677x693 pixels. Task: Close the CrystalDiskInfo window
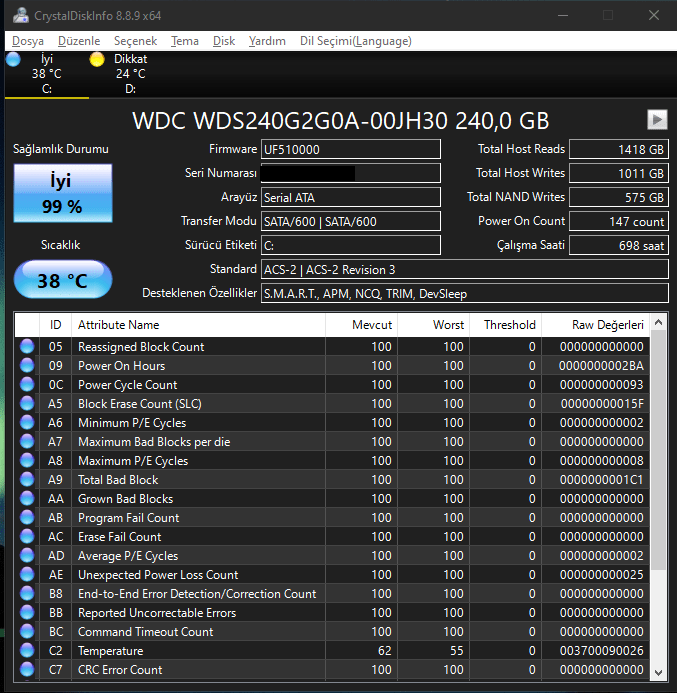(654, 15)
